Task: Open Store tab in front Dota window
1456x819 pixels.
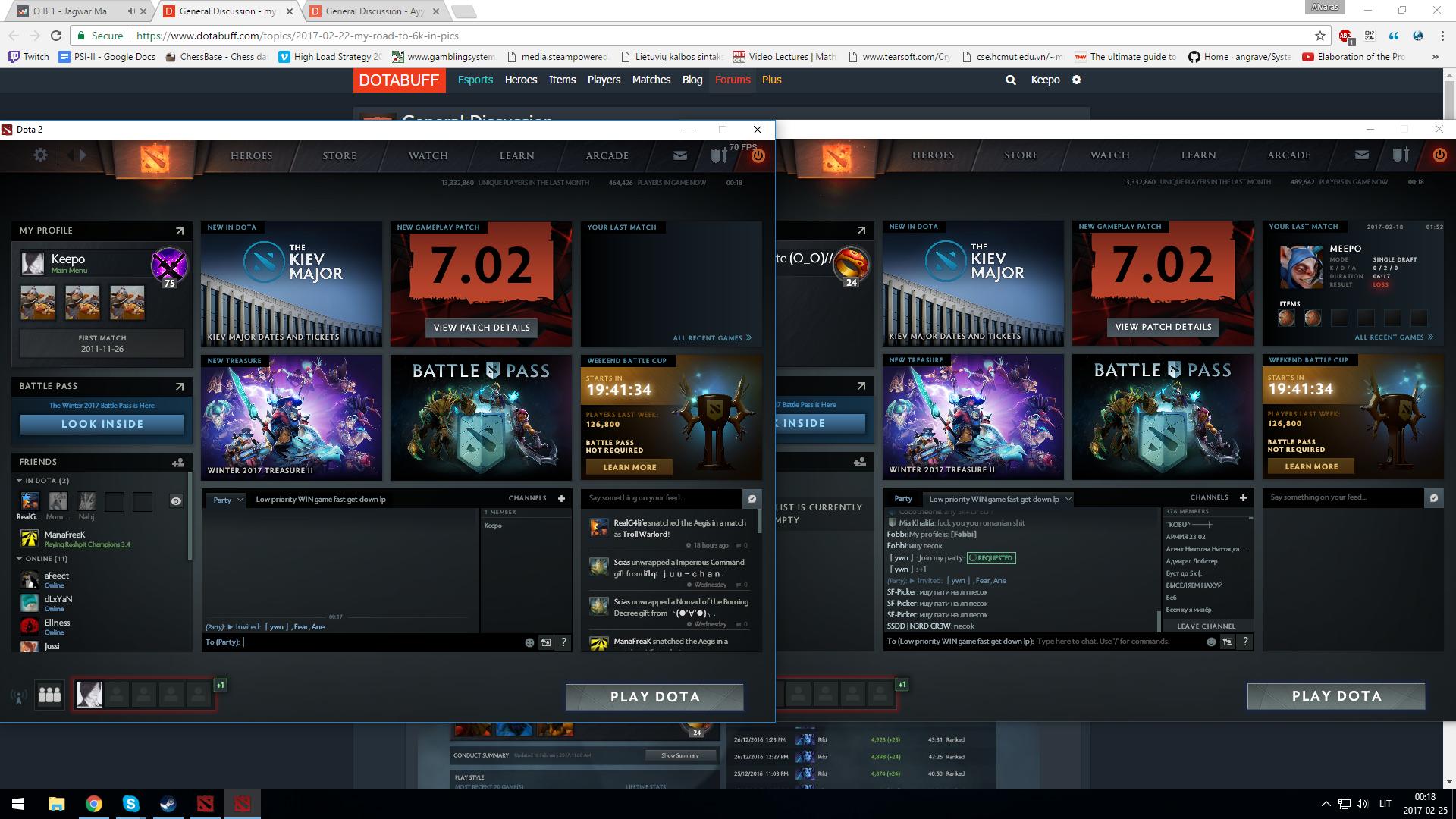Action: point(340,155)
